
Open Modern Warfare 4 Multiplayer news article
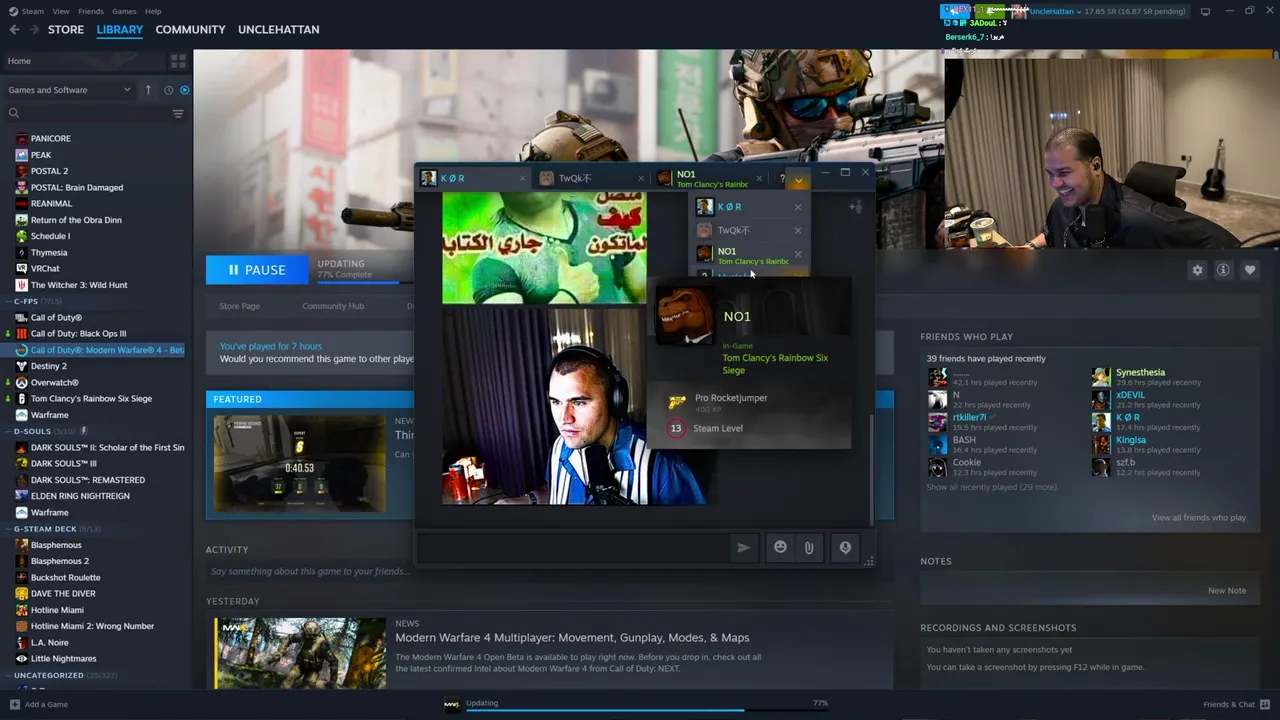(x=572, y=638)
